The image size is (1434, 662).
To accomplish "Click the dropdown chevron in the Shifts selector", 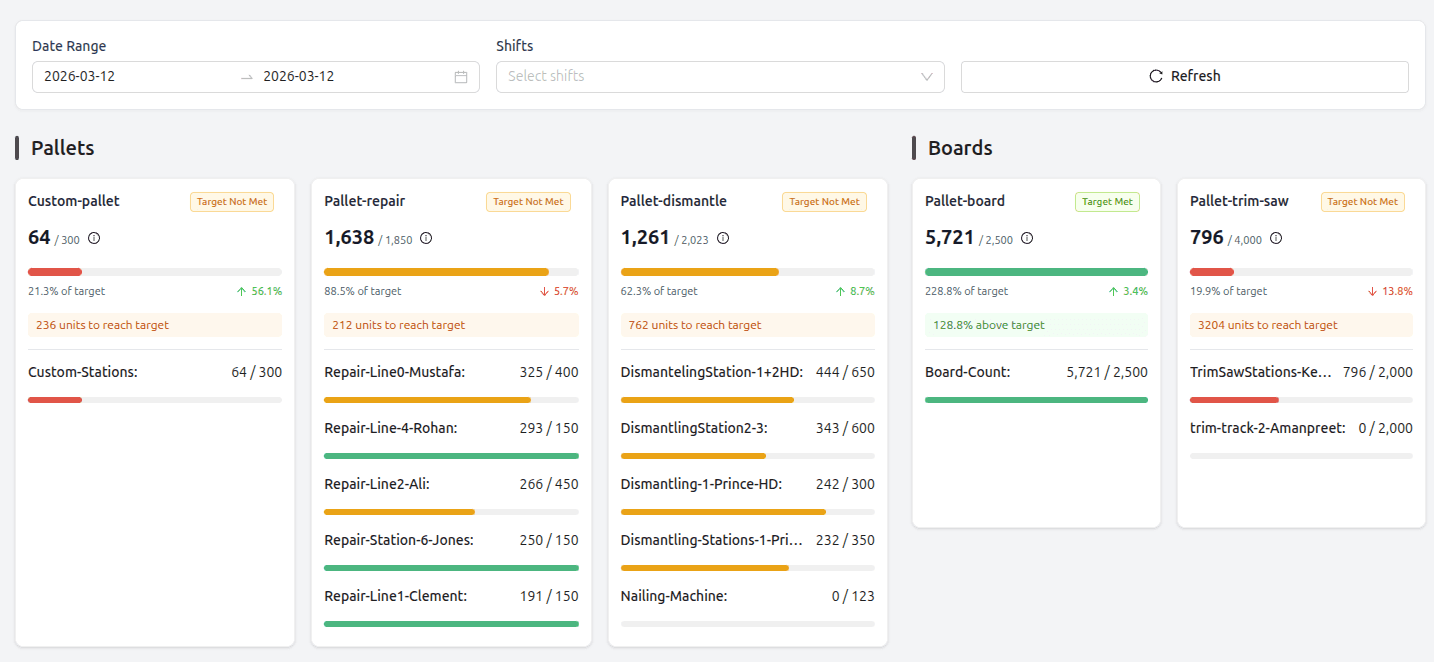I will 926,76.
